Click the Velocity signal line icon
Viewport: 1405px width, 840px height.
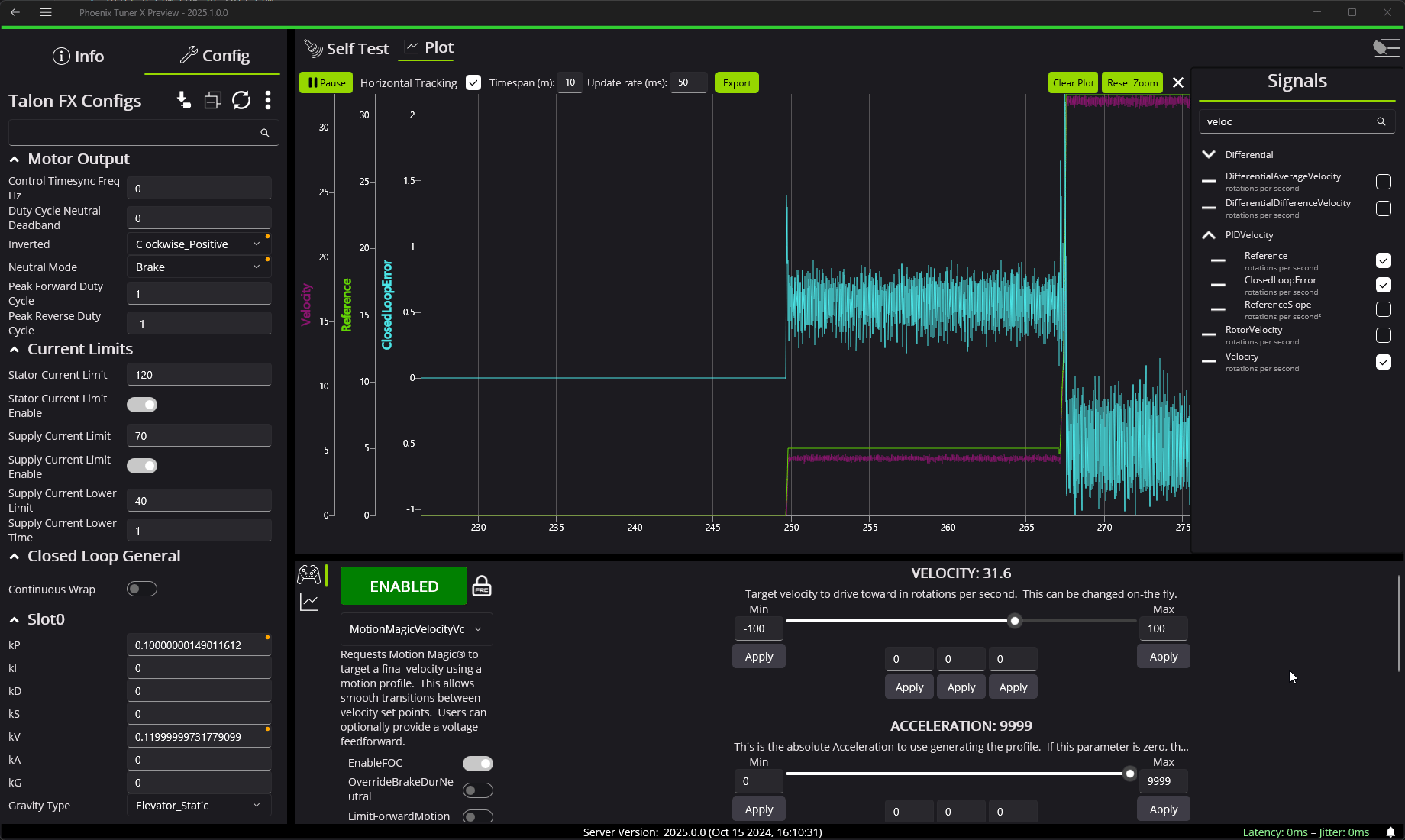pyautogui.click(x=1209, y=361)
